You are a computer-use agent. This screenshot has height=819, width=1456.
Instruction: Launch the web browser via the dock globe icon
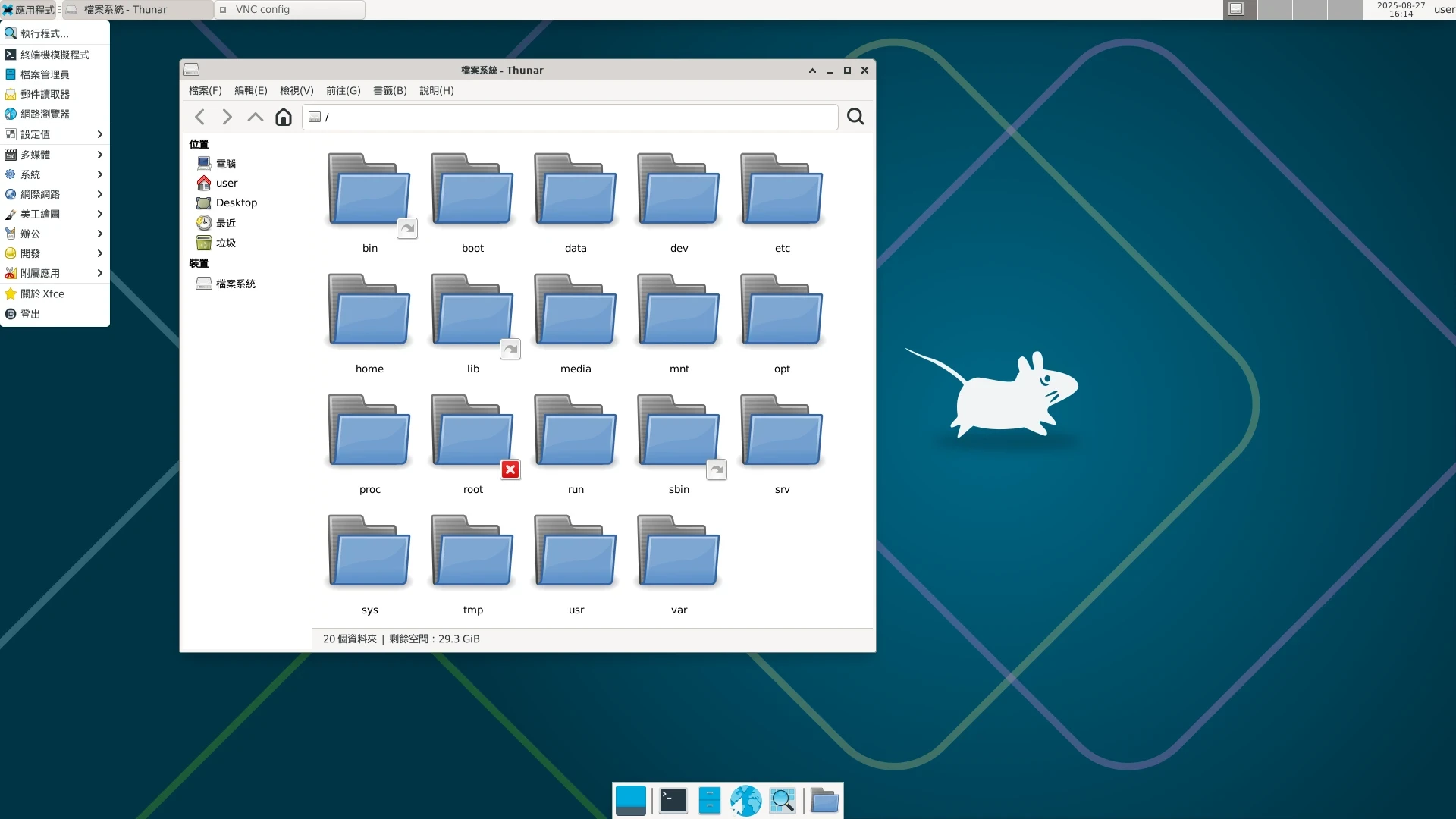(x=745, y=800)
